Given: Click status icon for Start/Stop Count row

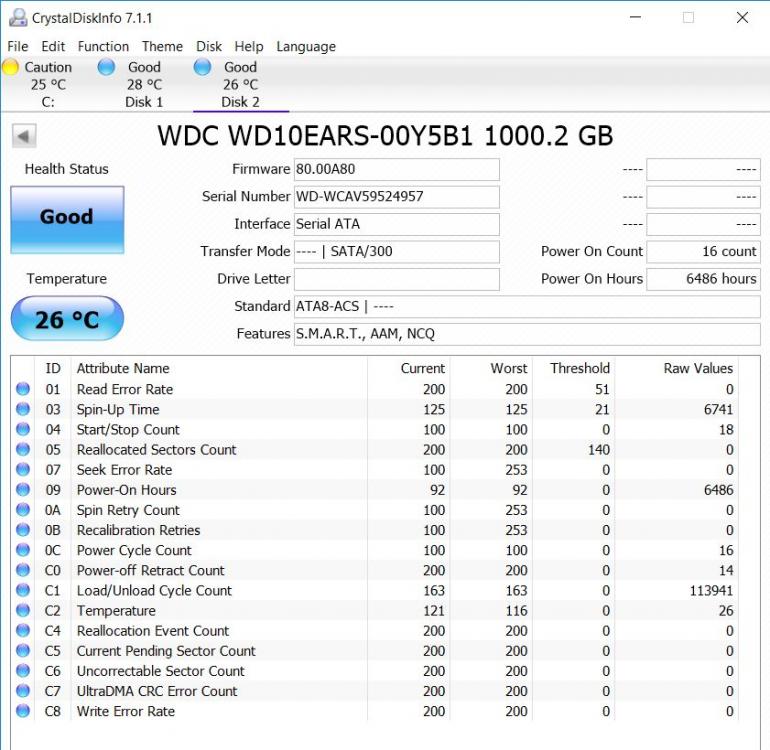Looking at the screenshot, I should click(x=23, y=429).
